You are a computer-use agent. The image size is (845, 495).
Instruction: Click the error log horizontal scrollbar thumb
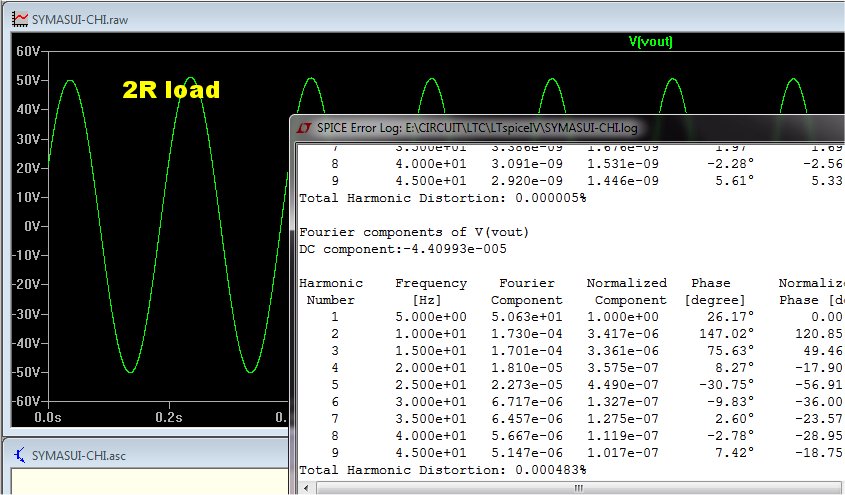[578, 489]
